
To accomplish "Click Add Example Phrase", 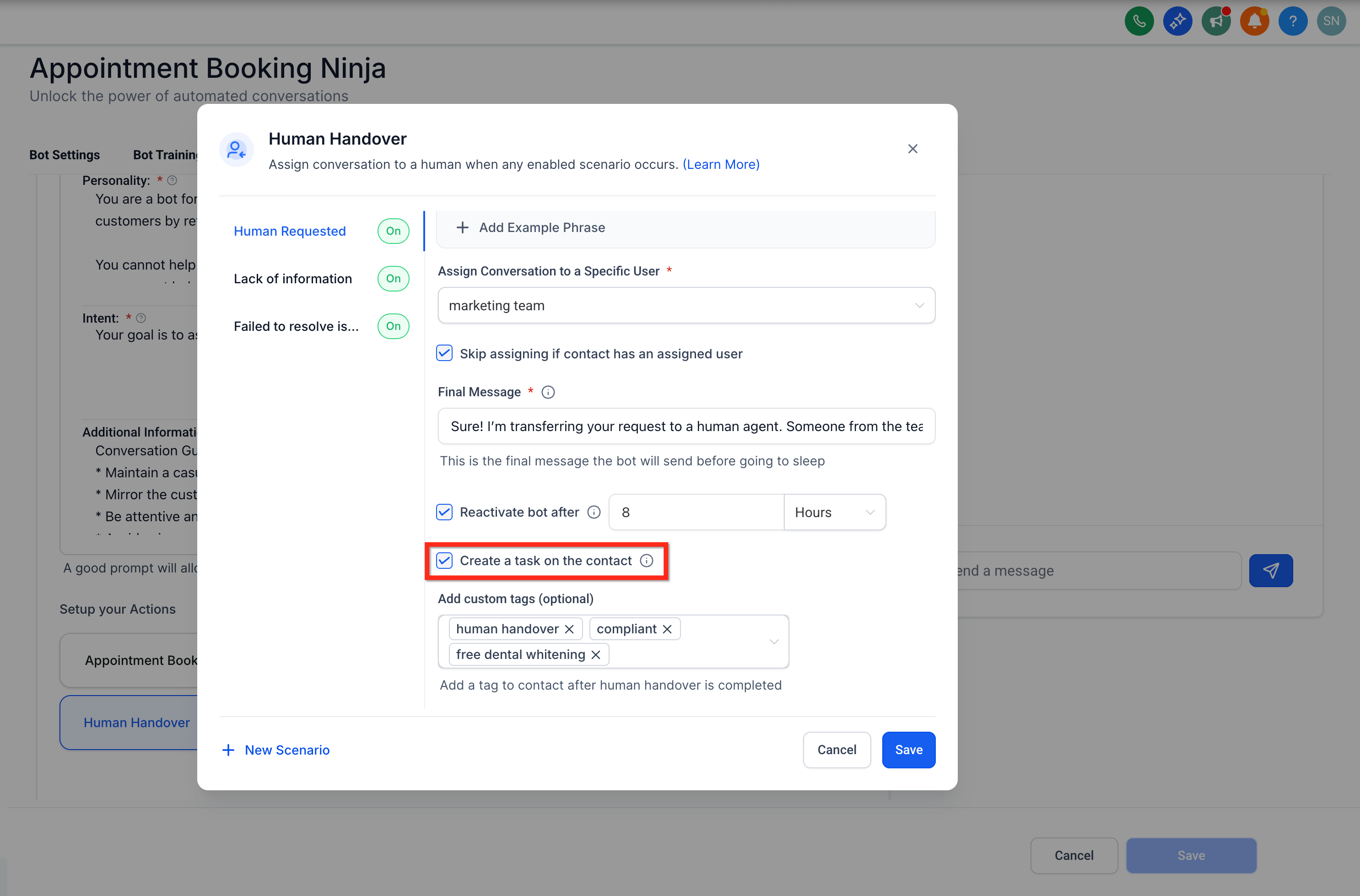I will point(542,227).
